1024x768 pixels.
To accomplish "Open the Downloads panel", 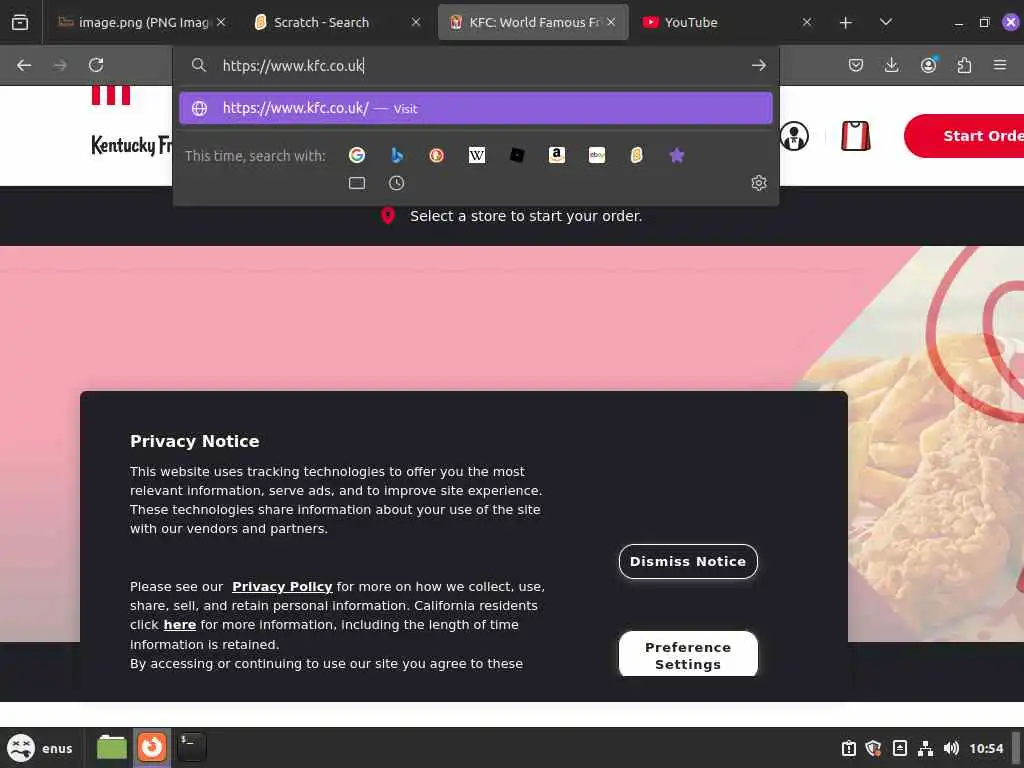I will (892, 65).
